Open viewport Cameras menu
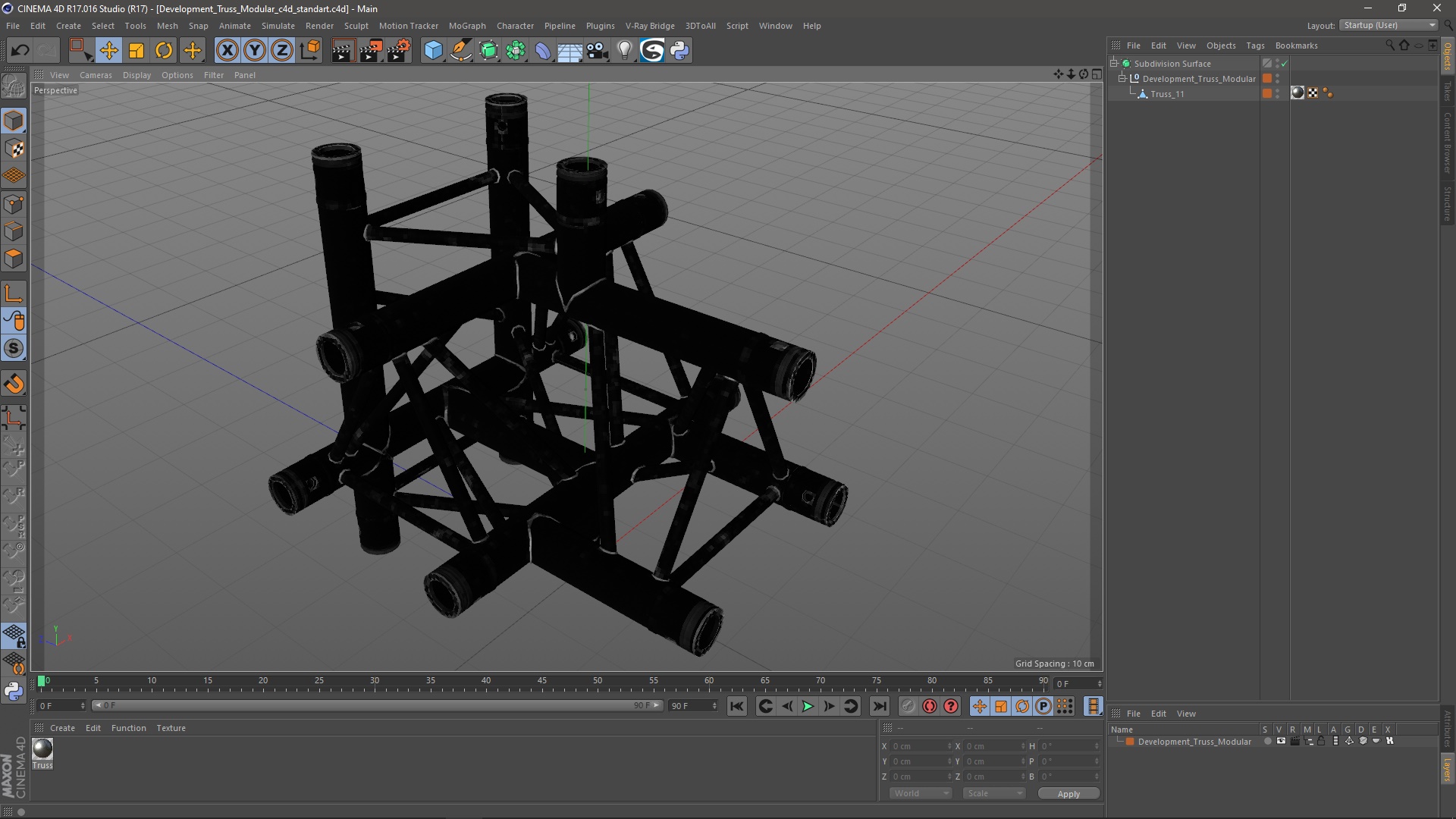 96,75
